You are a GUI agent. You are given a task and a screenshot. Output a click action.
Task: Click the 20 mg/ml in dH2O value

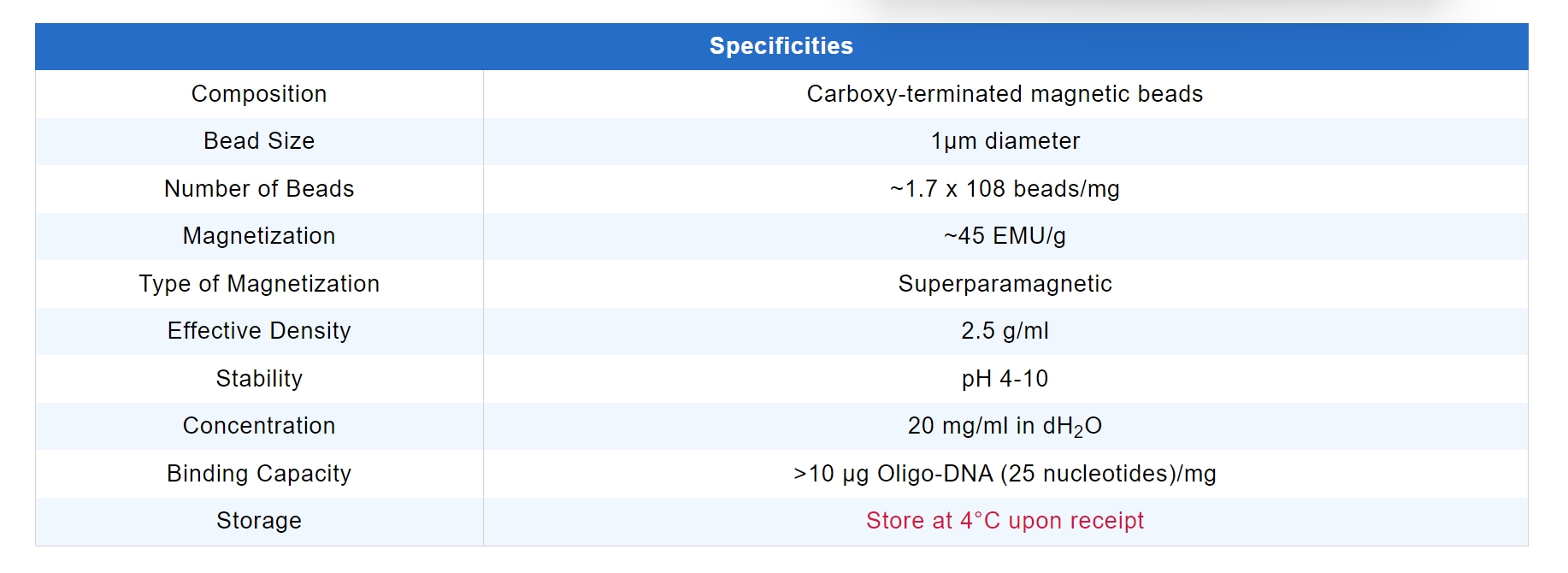(x=1005, y=426)
